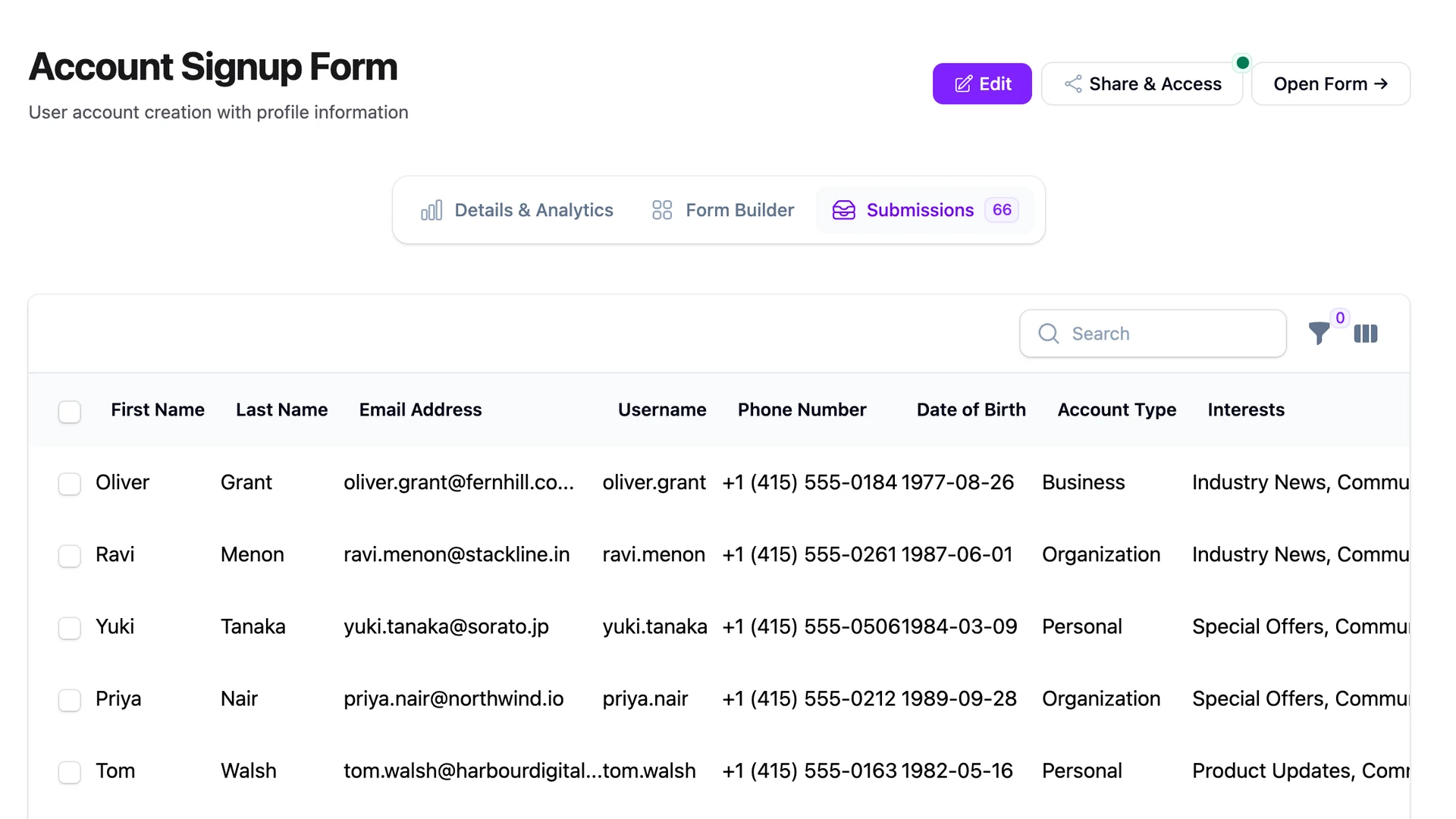The image size is (1456, 819).
Task: Click the email priya.nair@northwind.io
Action: point(453,698)
